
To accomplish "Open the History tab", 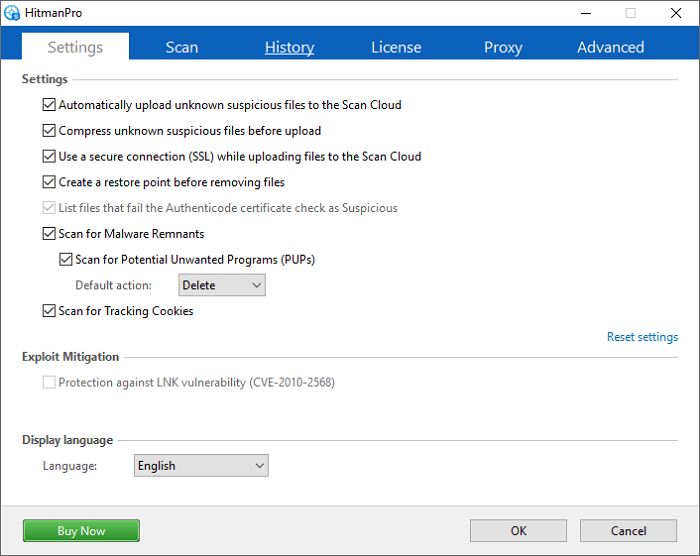I will 289,47.
